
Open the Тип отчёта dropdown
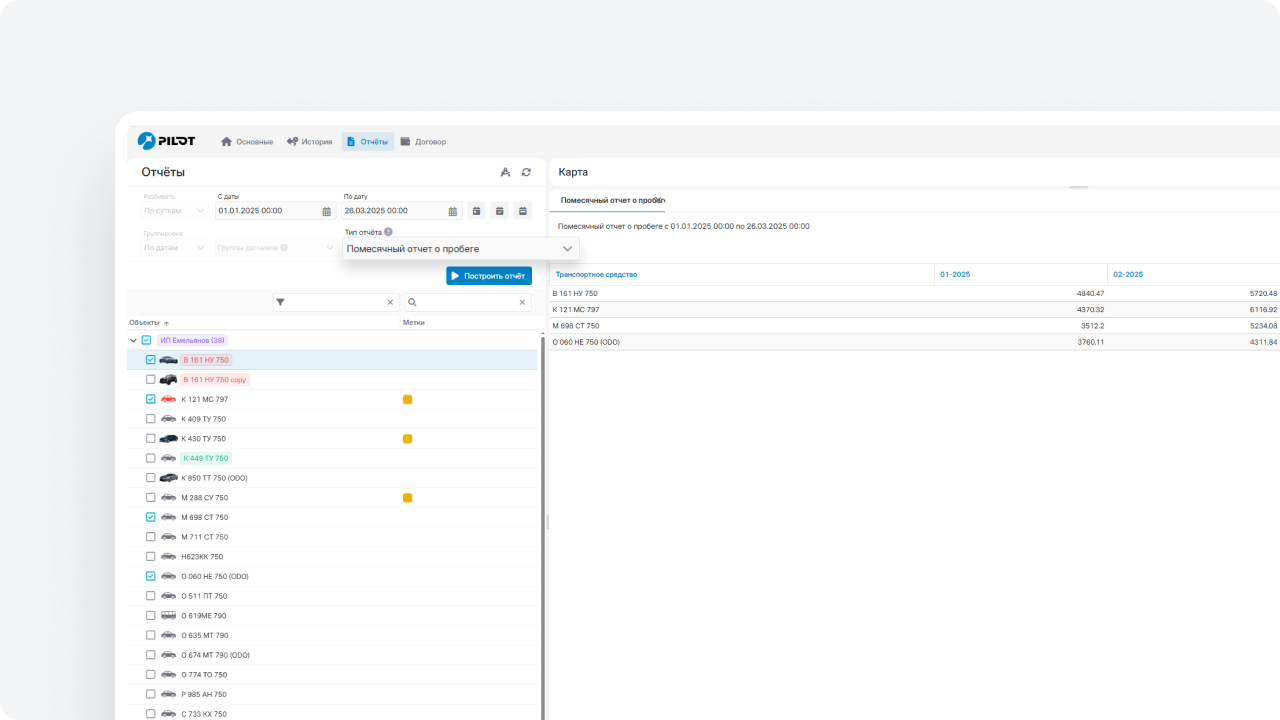[460, 248]
